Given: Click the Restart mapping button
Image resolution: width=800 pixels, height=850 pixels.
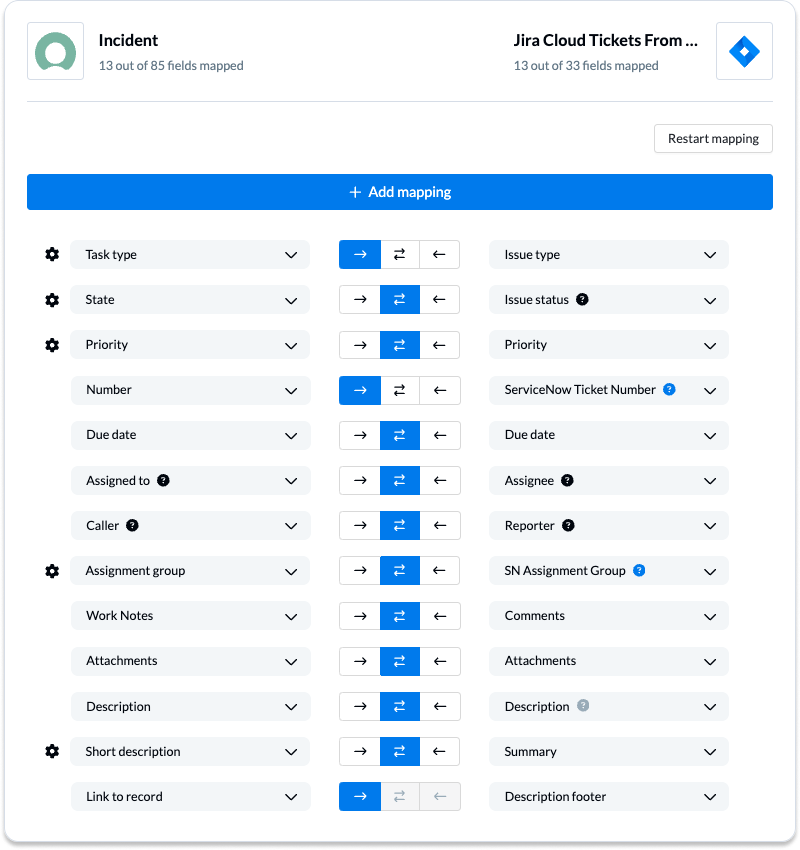Looking at the screenshot, I should click(x=713, y=138).
